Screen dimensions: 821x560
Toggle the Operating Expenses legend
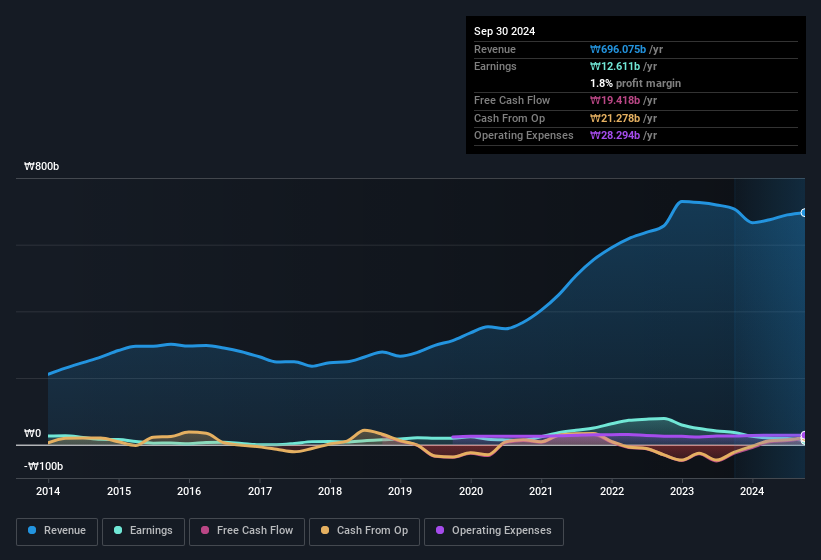(494, 531)
